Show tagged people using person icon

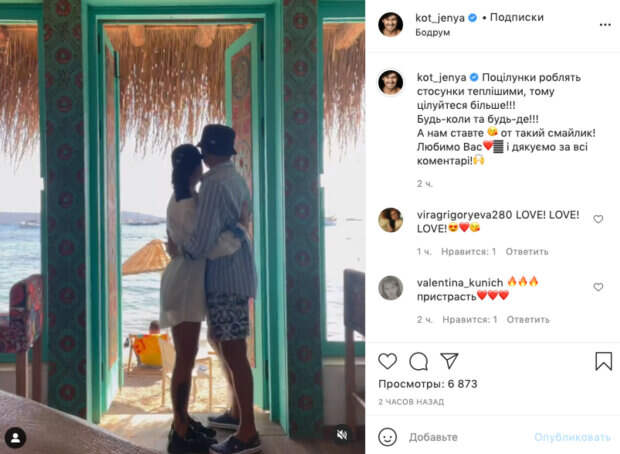(16, 438)
